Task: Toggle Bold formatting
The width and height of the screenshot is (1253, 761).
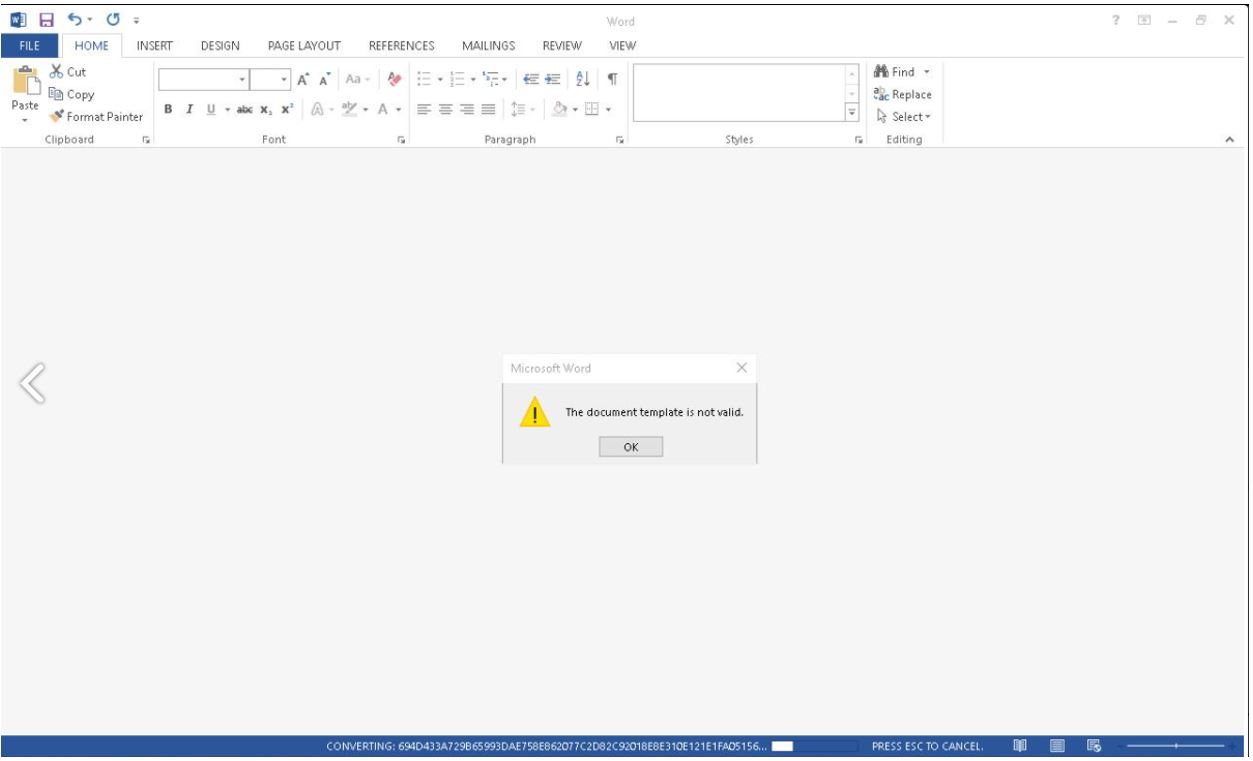Action: click(168, 107)
